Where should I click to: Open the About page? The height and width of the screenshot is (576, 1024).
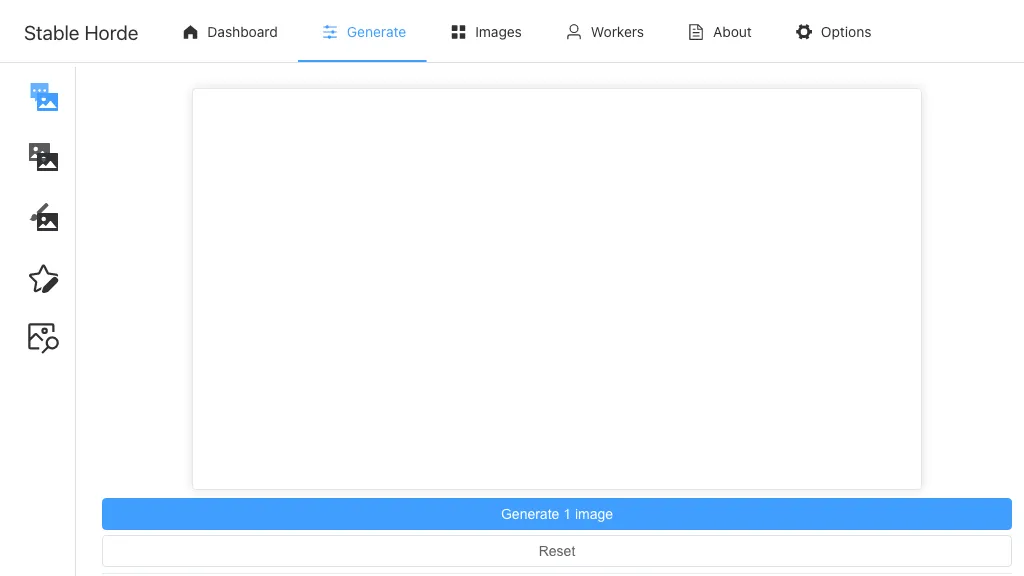click(x=730, y=31)
